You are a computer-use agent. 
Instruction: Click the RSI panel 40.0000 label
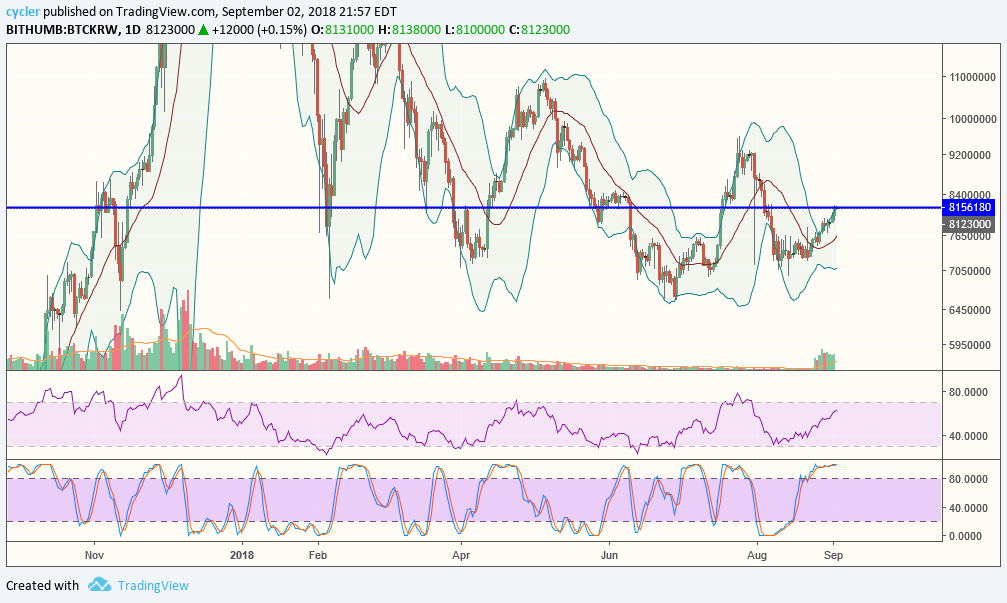point(968,436)
